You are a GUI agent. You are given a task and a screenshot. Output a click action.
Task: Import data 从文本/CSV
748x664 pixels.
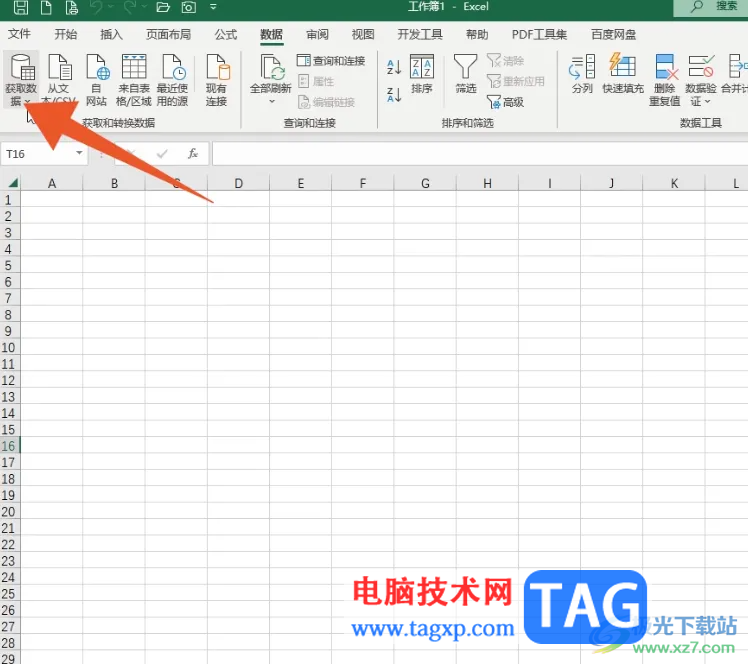(59, 80)
